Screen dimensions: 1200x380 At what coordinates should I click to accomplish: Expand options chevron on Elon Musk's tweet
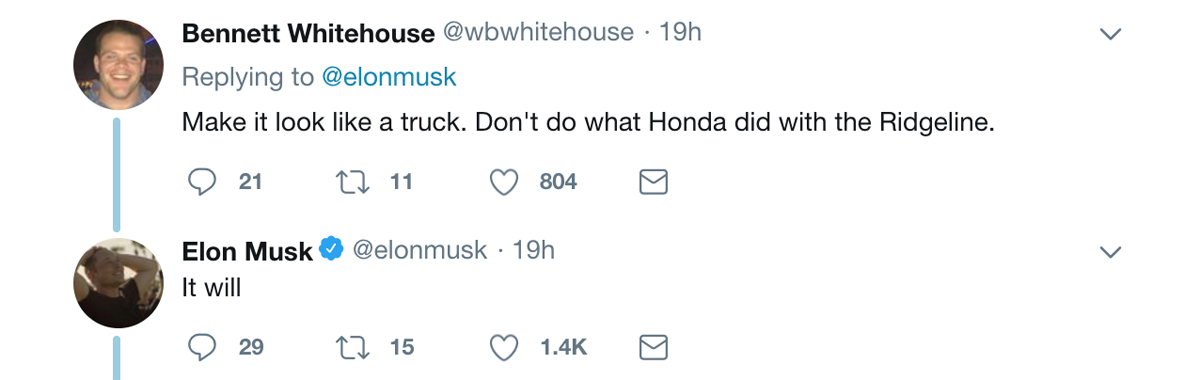(x=1110, y=252)
